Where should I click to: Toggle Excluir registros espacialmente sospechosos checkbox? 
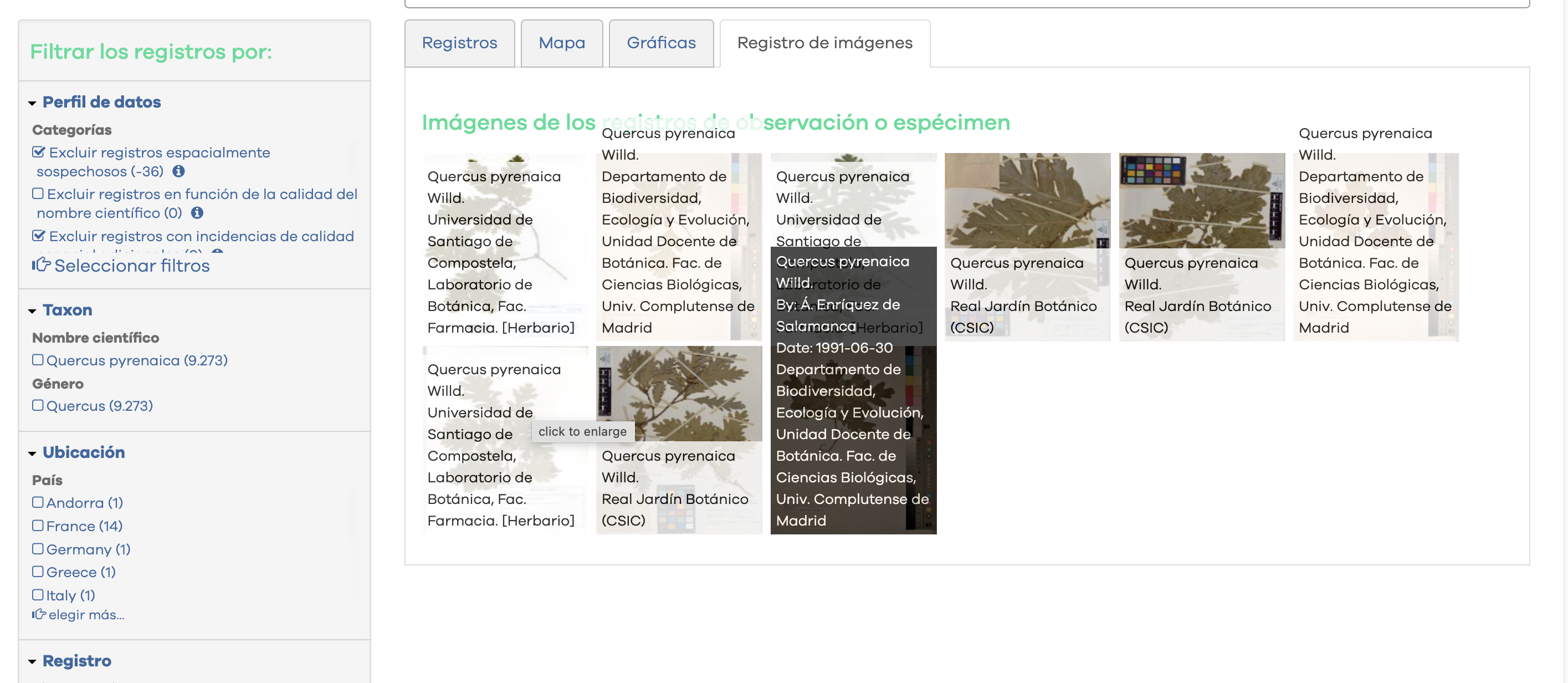(x=38, y=152)
